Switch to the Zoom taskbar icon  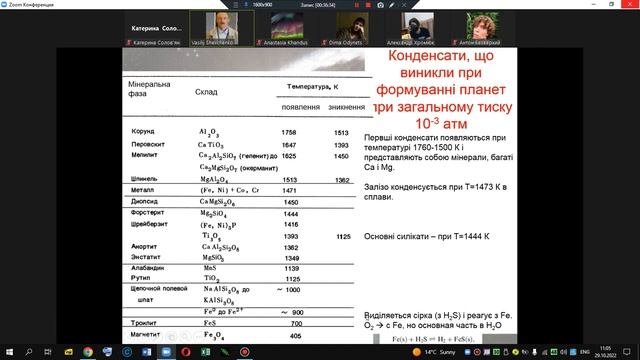point(166,352)
